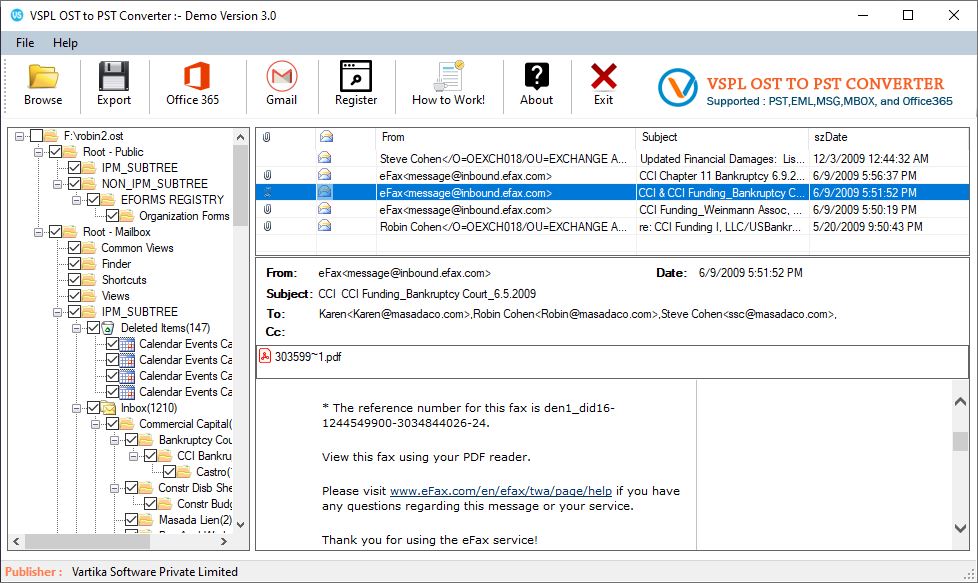Click the Shortcuts folder icon
Screen dimensions: 978x583
click(x=89, y=280)
